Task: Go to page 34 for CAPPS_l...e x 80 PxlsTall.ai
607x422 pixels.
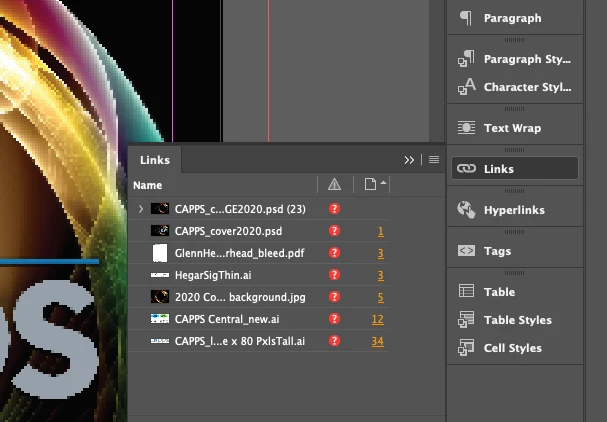Action: pyautogui.click(x=378, y=341)
